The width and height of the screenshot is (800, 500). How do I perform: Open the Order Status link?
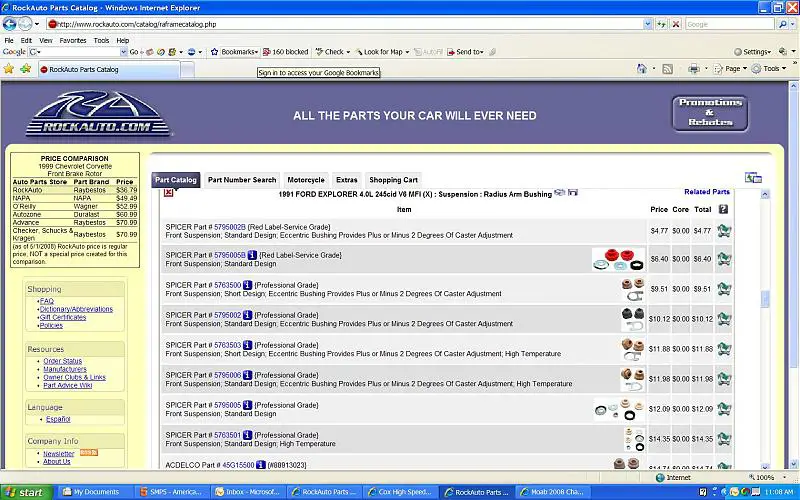tap(62, 361)
